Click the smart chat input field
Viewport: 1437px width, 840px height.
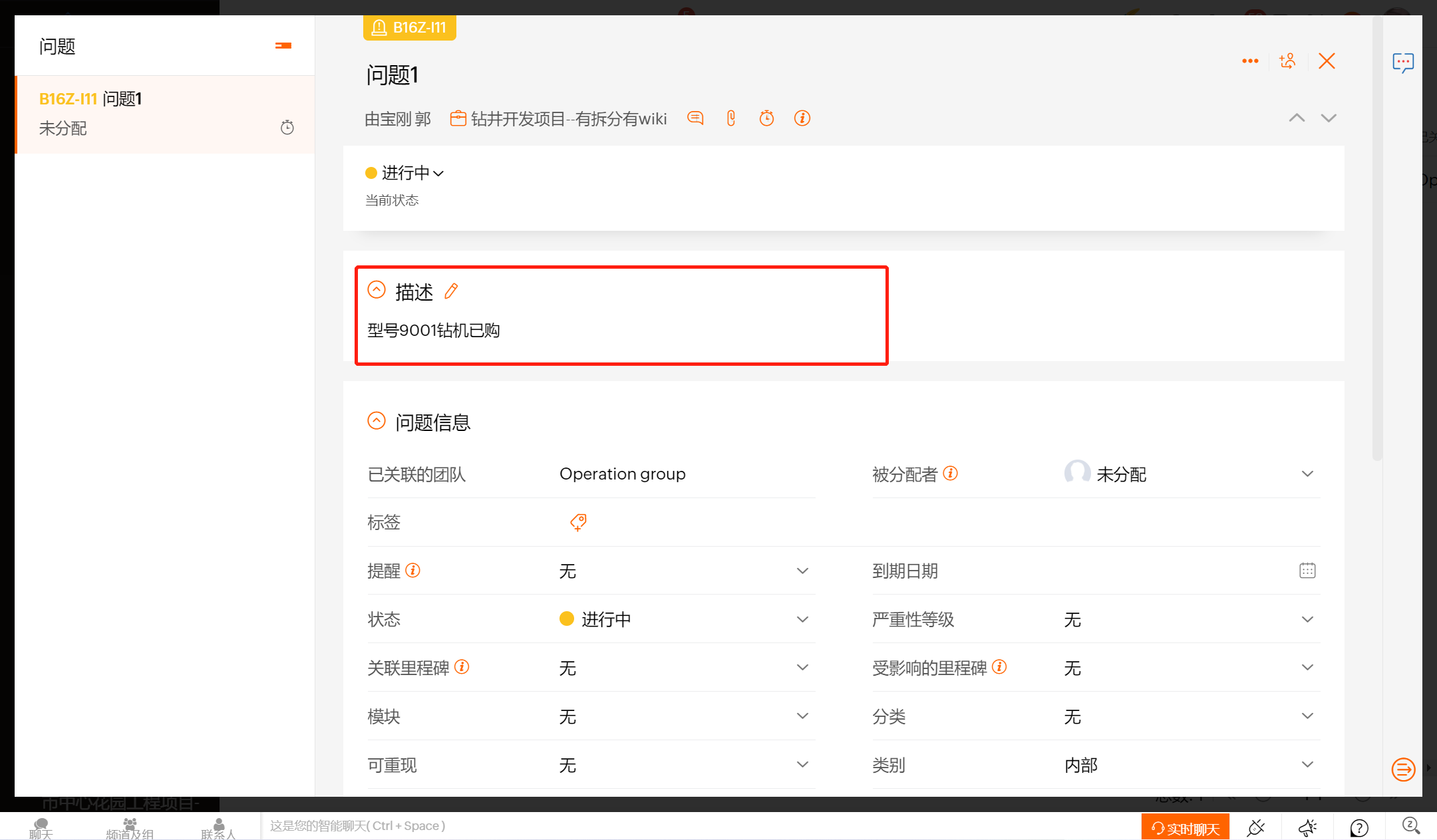coord(599,826)
